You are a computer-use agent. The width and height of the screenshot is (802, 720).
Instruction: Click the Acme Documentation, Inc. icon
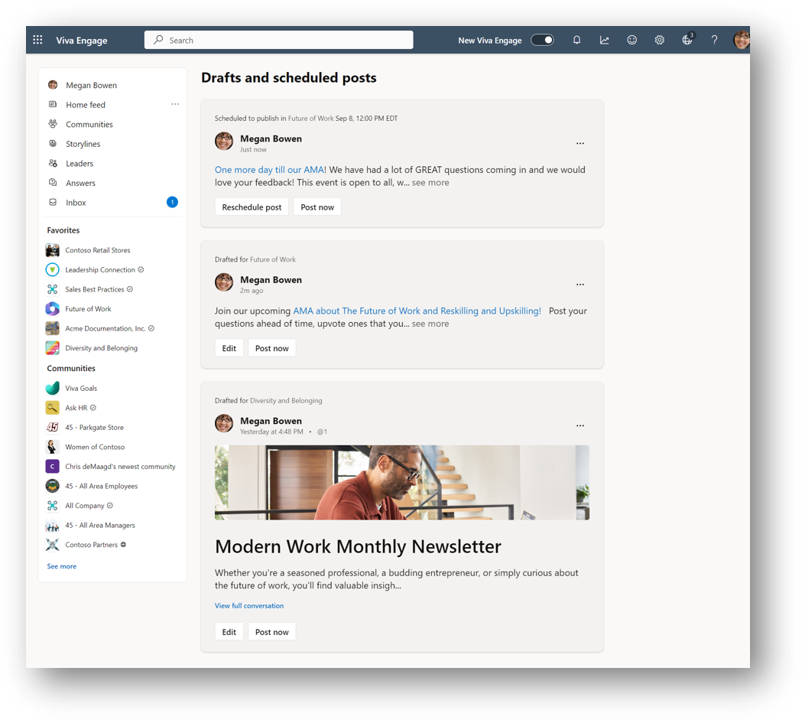pyautogui.click(x=52, y=328)
